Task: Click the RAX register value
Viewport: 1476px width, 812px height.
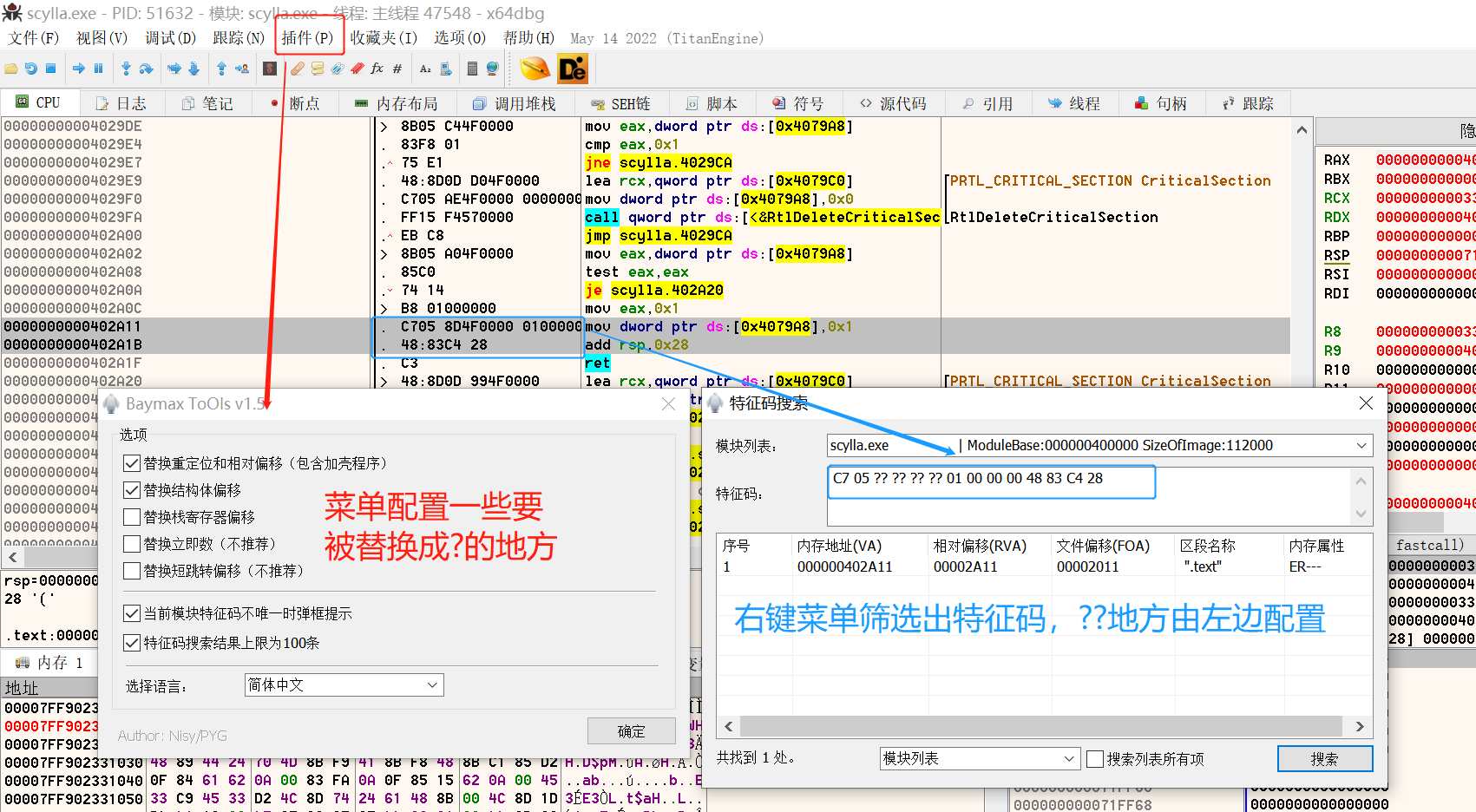Action: pos(1426,160)
